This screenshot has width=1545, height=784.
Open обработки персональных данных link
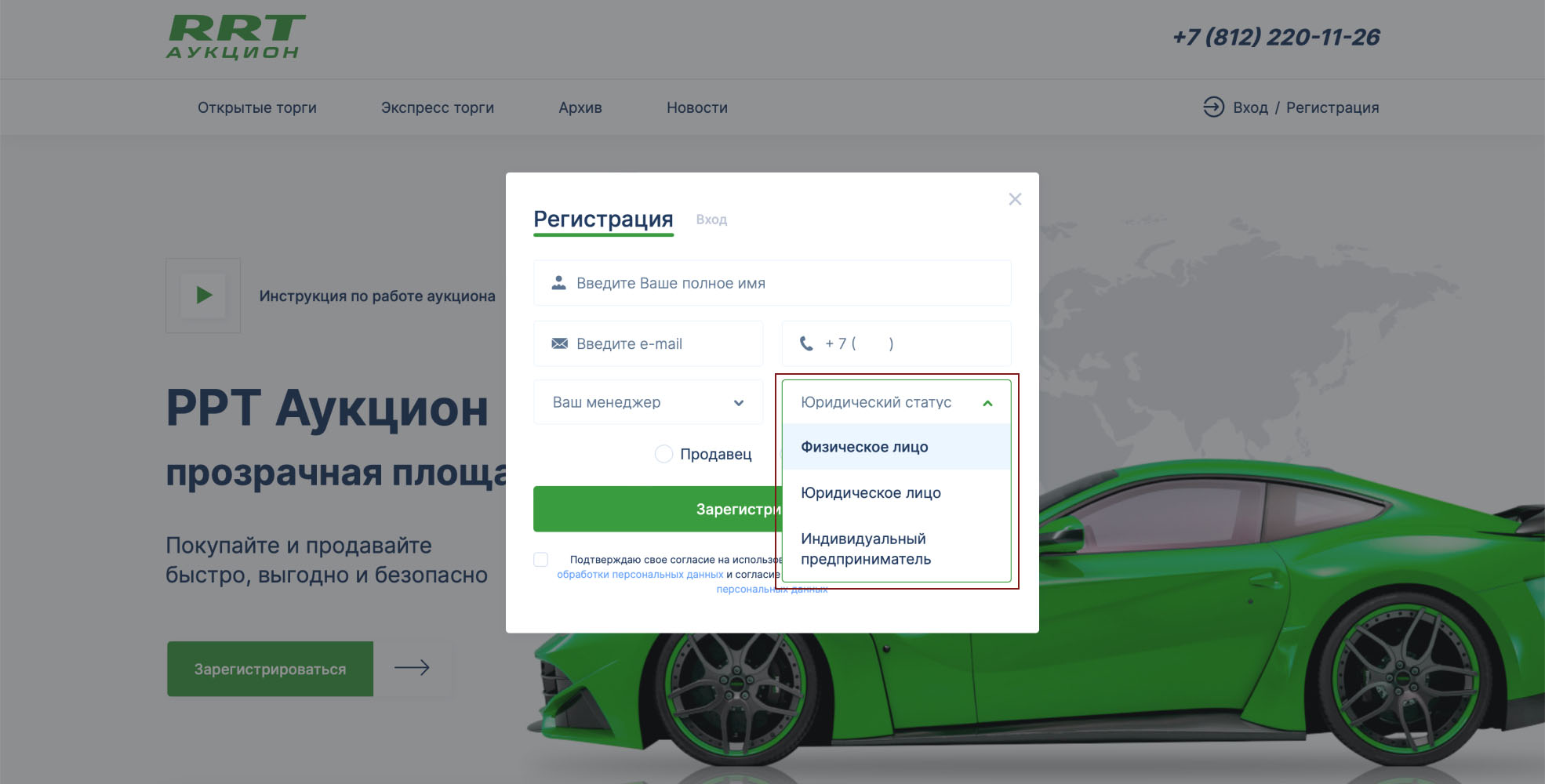(640, 574)
